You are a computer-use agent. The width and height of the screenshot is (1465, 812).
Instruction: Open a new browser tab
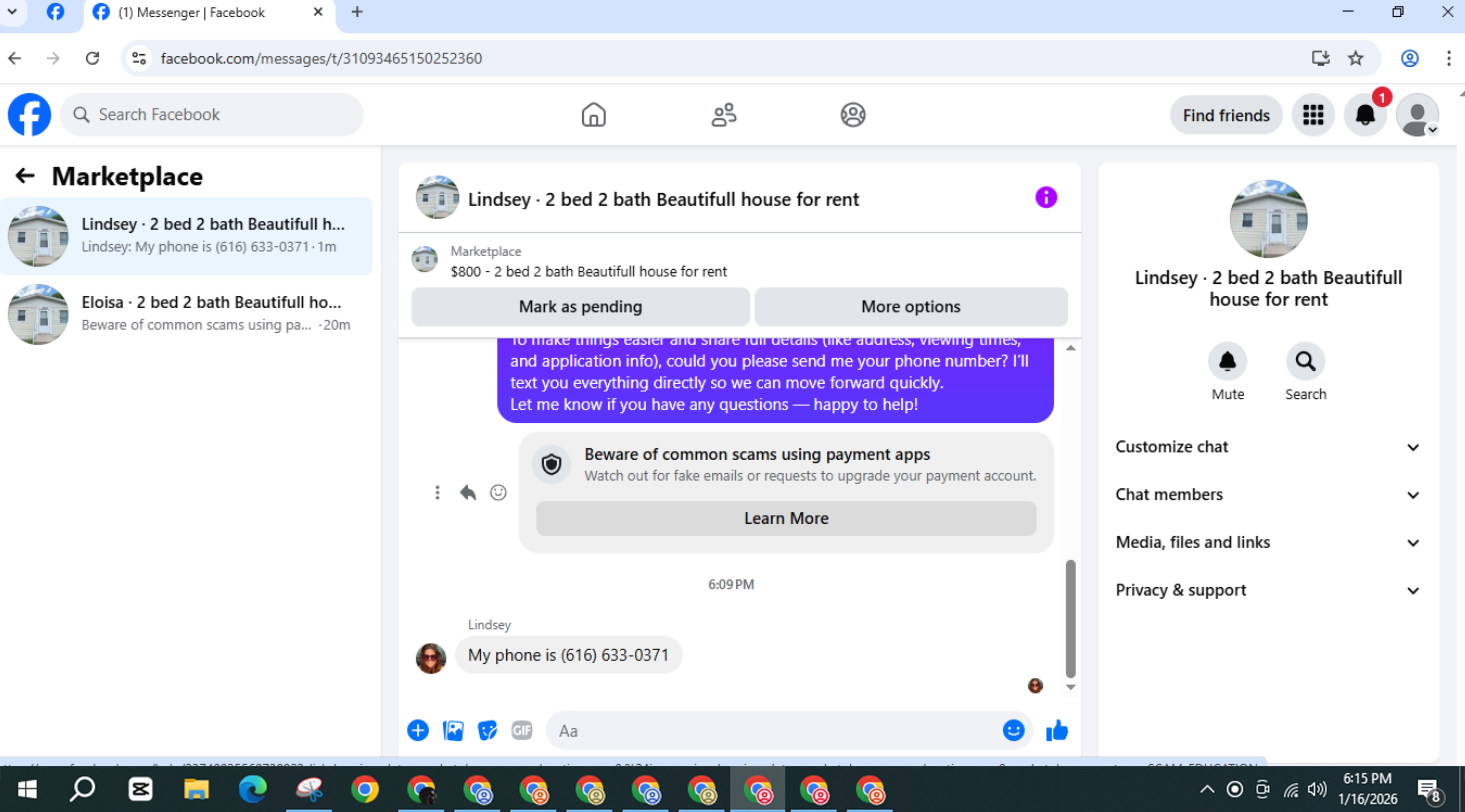(357, 12)
